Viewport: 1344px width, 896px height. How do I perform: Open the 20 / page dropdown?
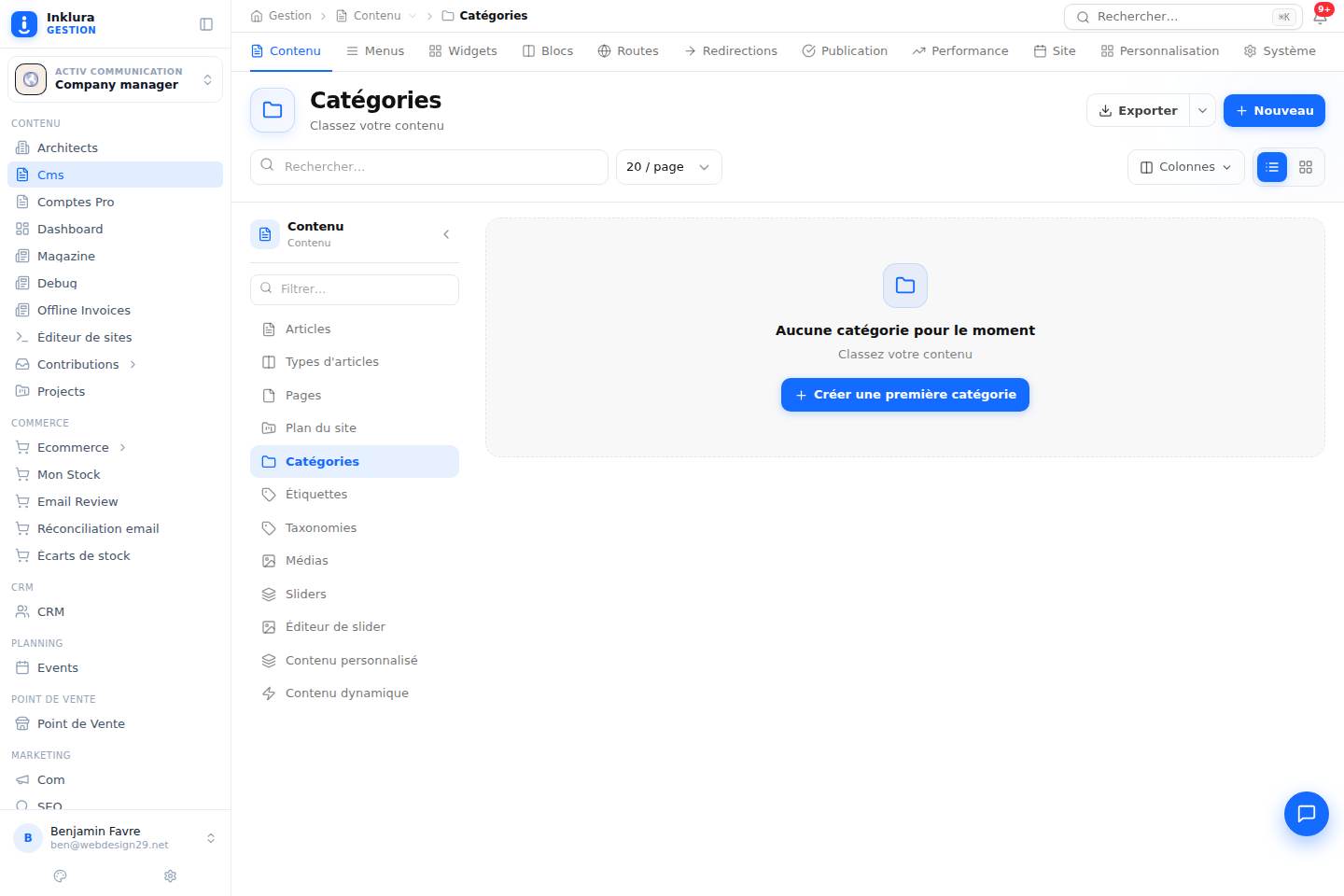pyautogui.click(x=669, y=167)
